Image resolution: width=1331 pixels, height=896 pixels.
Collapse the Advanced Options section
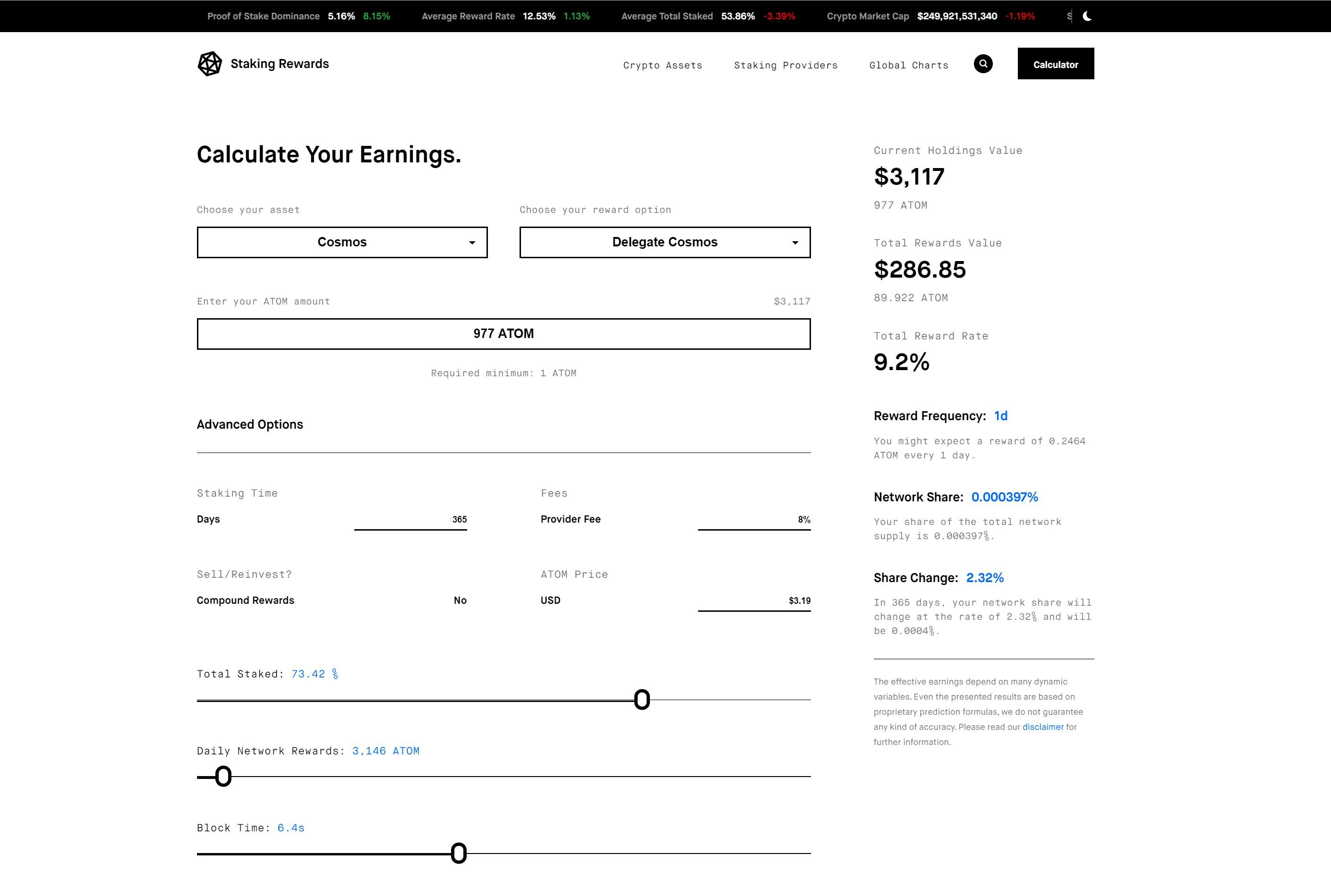[250, 424]
